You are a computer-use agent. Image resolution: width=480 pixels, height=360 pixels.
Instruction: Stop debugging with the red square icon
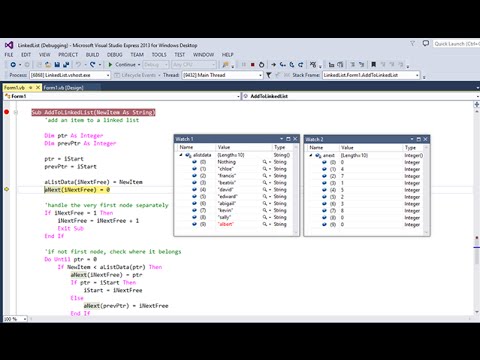point(253,65)
